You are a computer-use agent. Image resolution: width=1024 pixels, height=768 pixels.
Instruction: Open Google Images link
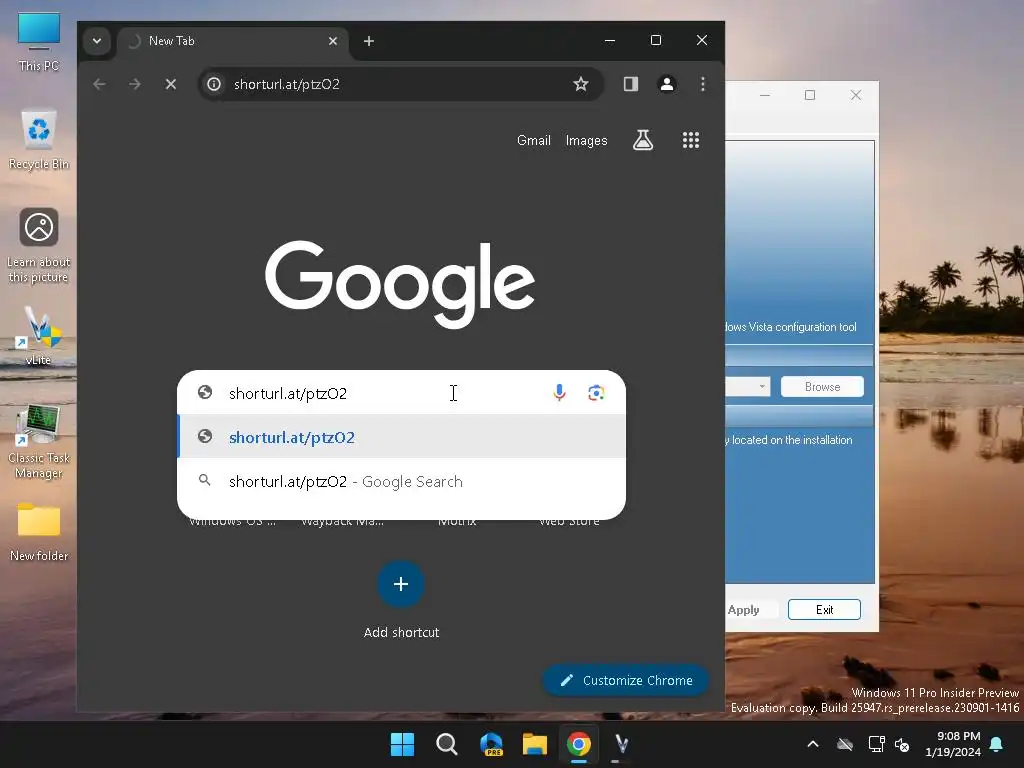[x=586, y=140]
